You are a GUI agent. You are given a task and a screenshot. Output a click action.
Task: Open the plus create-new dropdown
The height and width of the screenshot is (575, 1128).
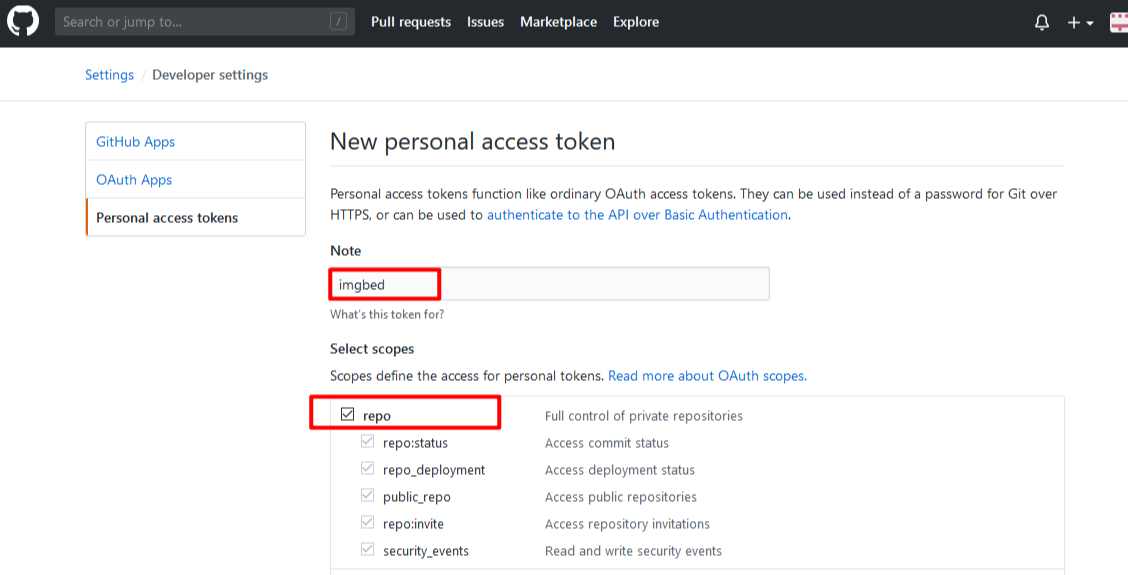tap(1079, 22)
